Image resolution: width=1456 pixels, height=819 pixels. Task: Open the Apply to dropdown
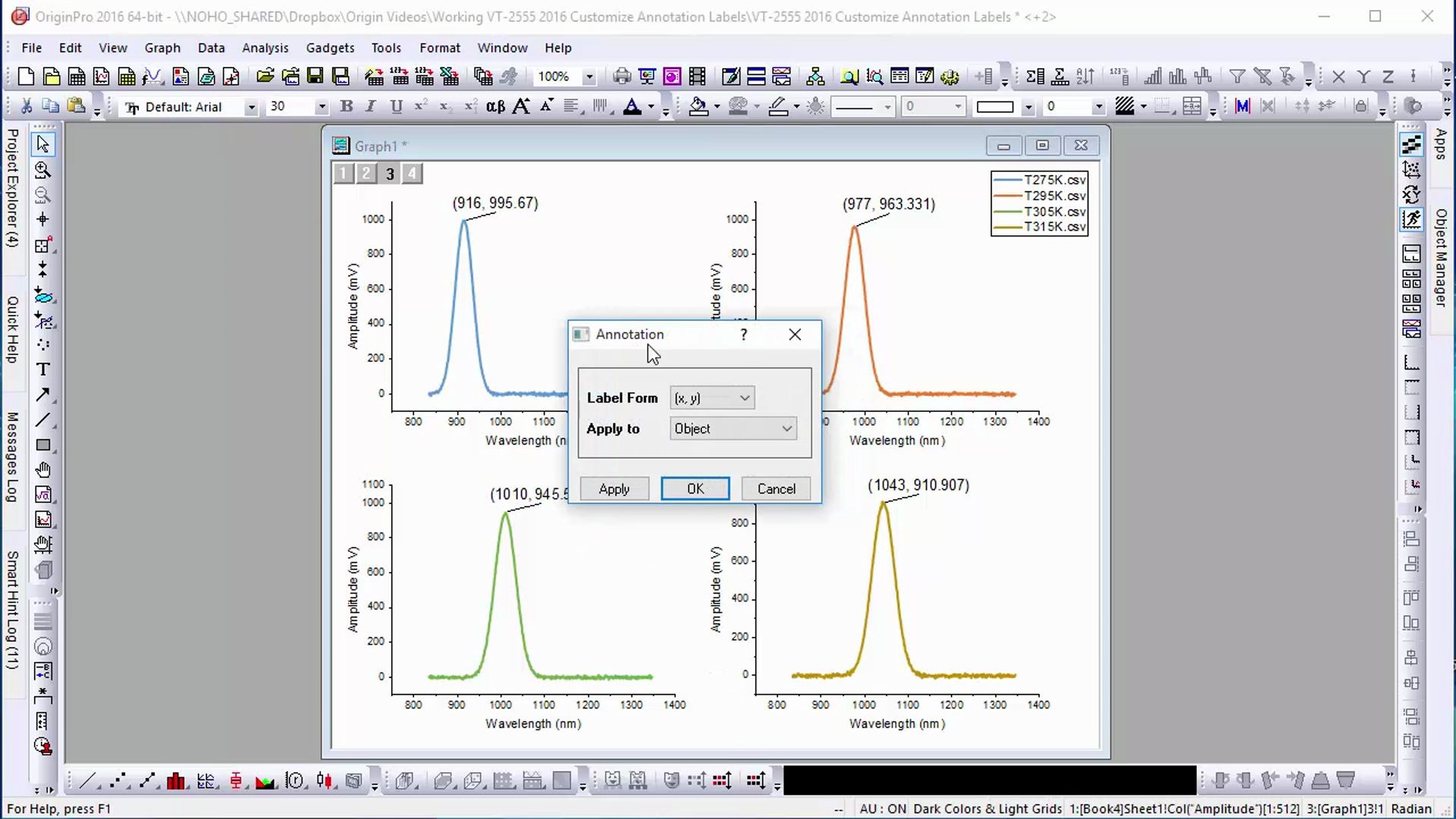point(733,428)
